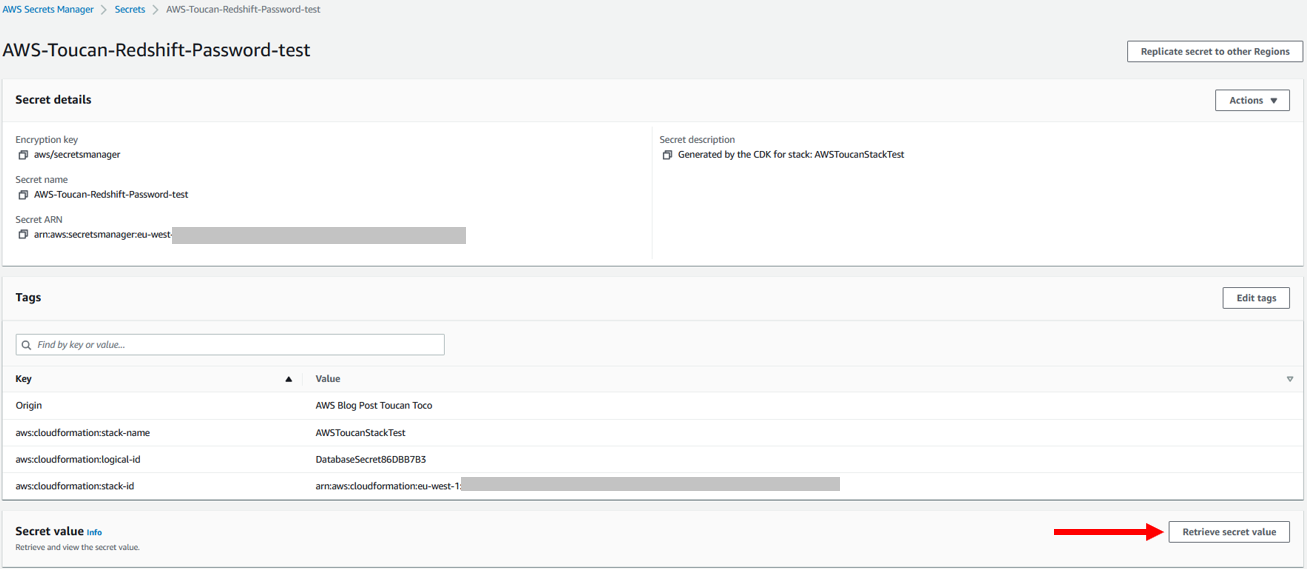Click the Secret description label
The height and width of the screenshot is (569, 1307).
697,140
